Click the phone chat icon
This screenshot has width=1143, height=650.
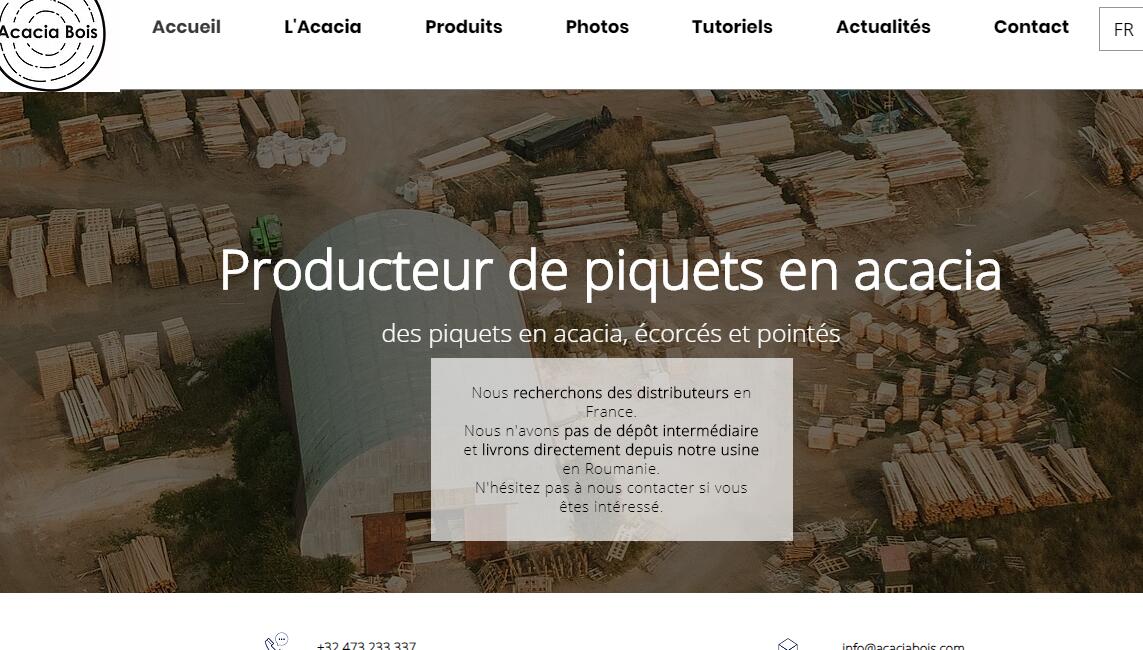pyautogui.click(x=276, y=641)
